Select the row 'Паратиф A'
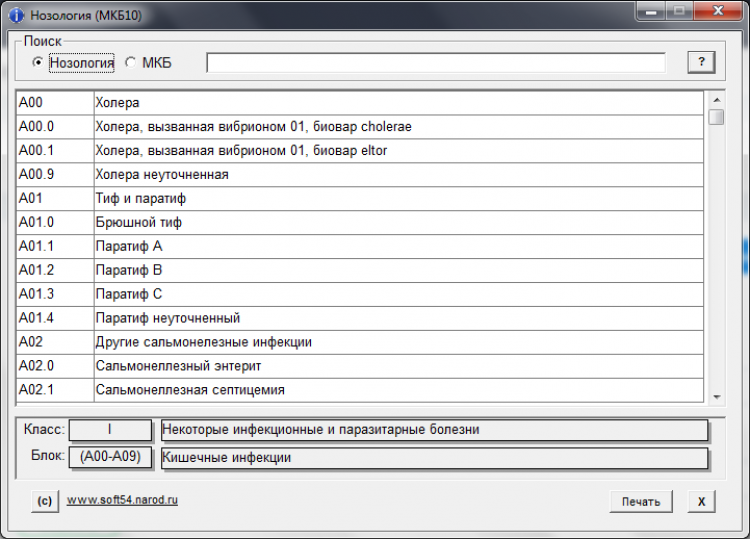750x539 pixels. (360, 246)
